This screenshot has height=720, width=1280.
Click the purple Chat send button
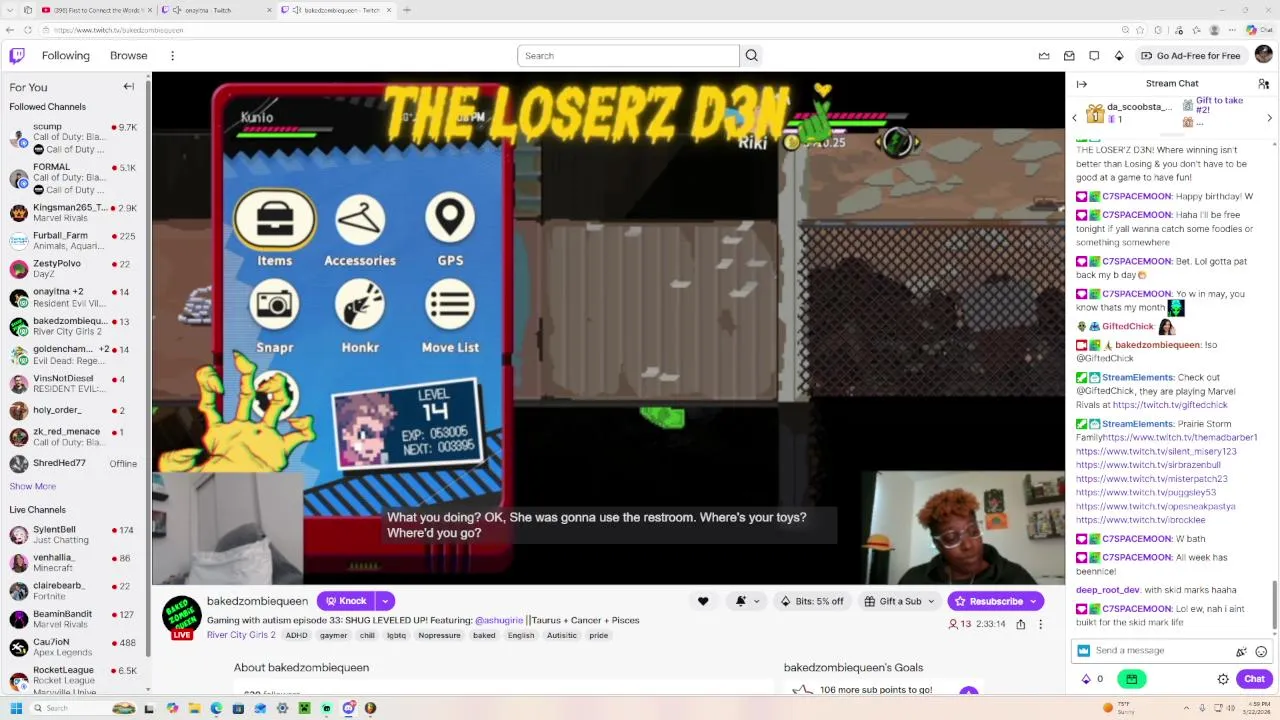(x=1254, y=679)
